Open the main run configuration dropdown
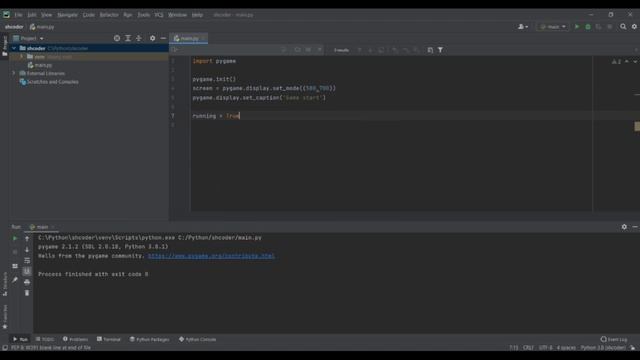Image resolution: width=640 pixels, height=360 pixels. 553,27
